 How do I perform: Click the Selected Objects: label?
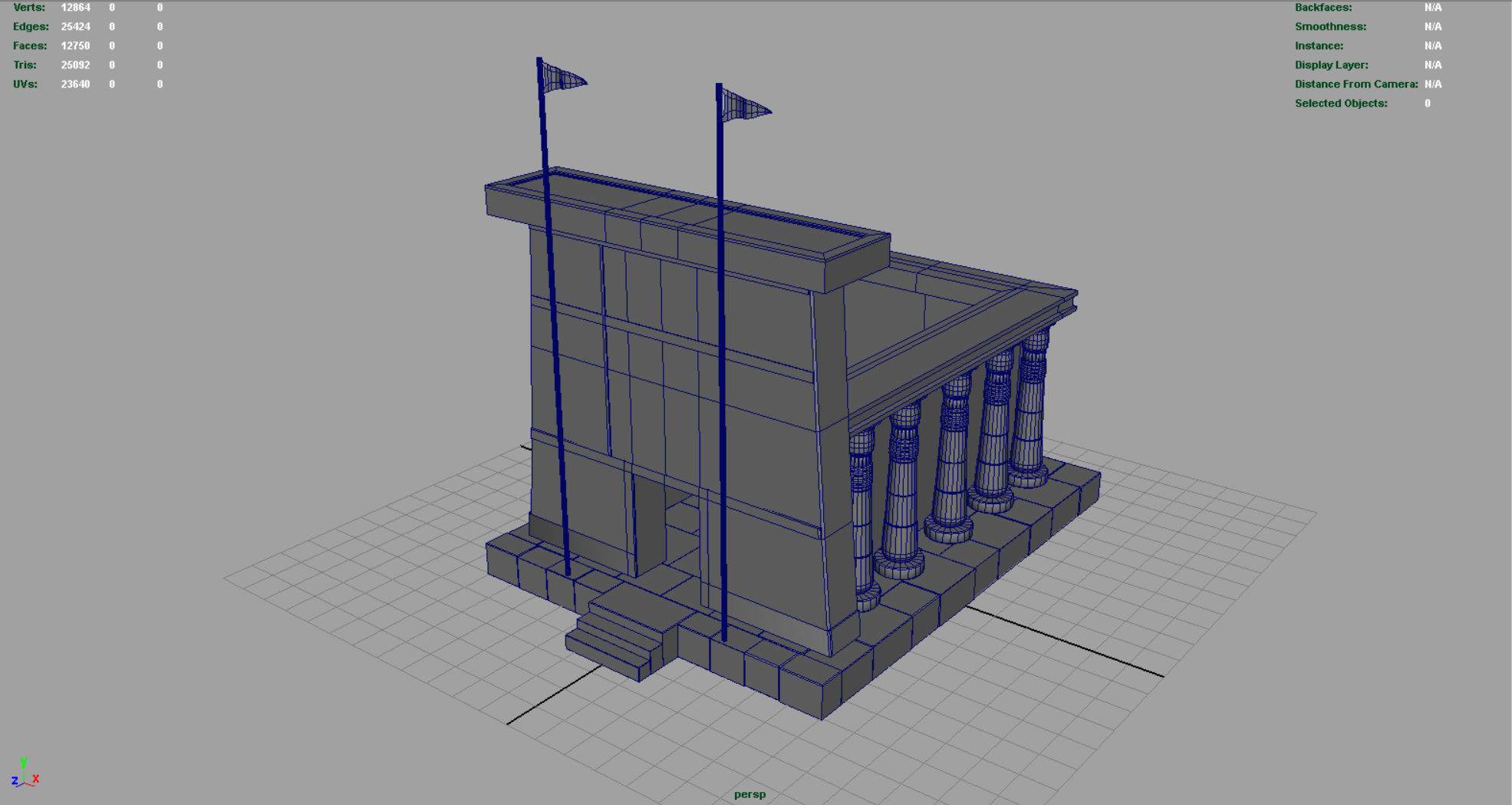[1341, 103]
